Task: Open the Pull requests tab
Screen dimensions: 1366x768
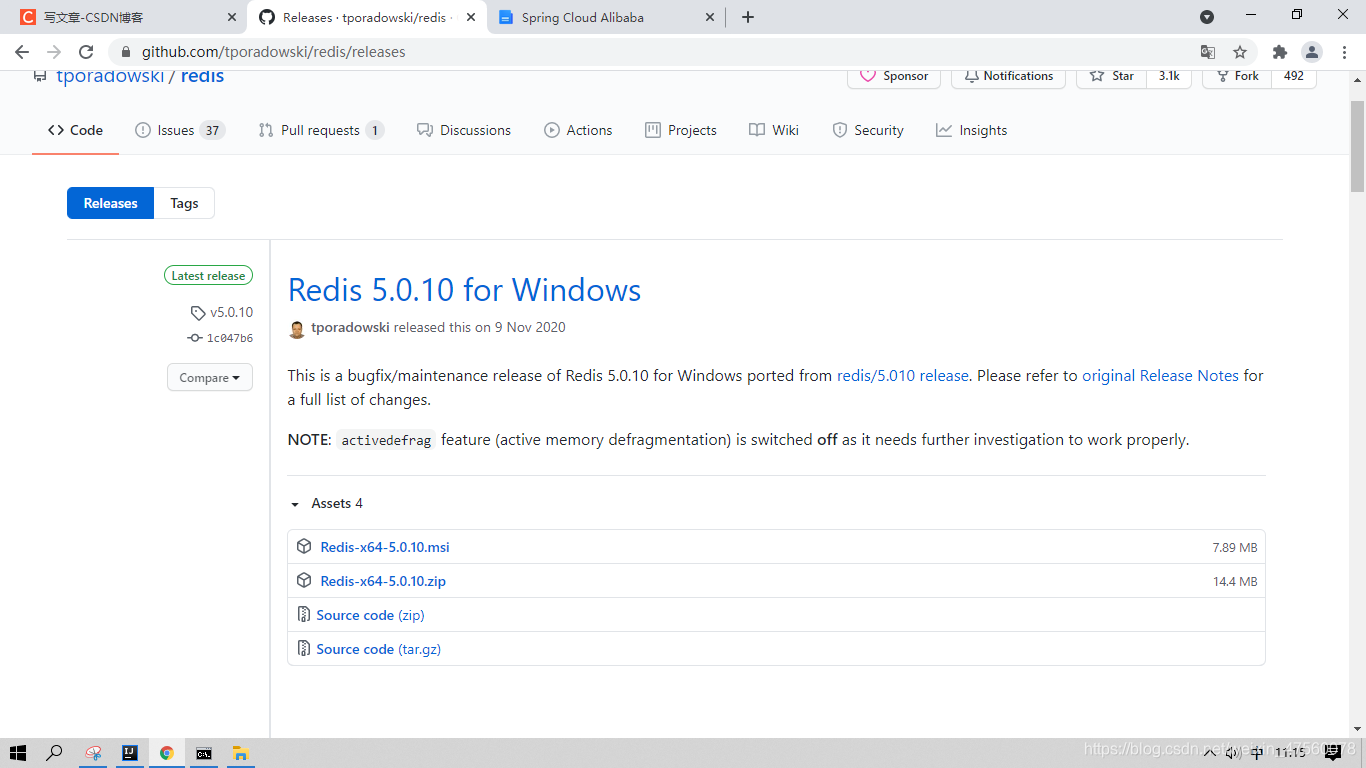Action: 321,130
